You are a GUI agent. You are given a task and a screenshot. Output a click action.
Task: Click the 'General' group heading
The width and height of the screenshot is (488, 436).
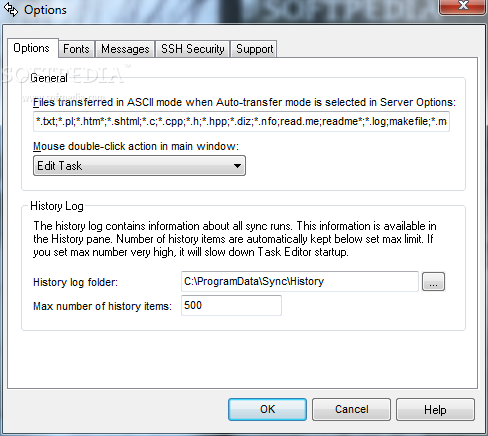(49, 78)
